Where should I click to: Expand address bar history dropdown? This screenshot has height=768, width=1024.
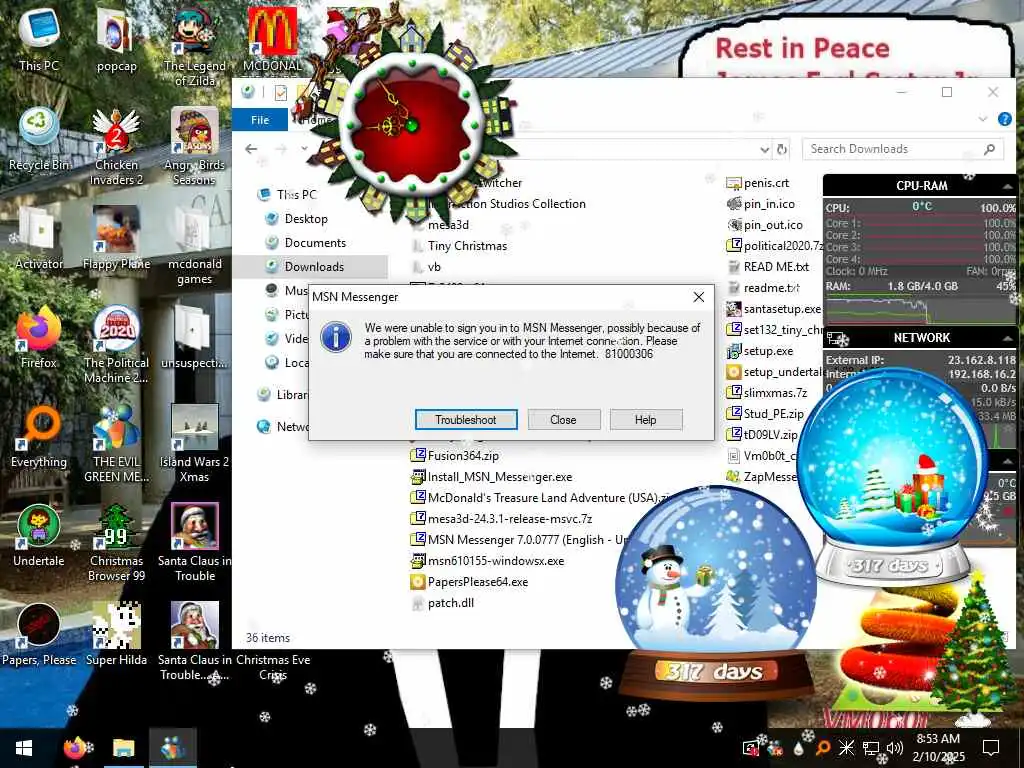(765, 150)
